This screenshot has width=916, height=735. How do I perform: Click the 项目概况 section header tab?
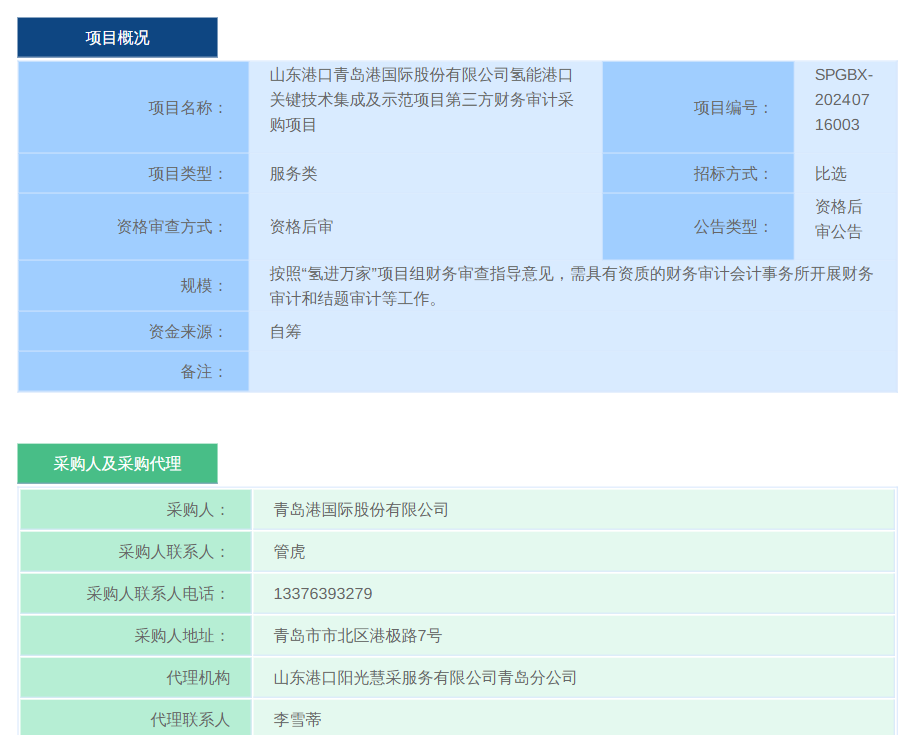coord(117,38)
